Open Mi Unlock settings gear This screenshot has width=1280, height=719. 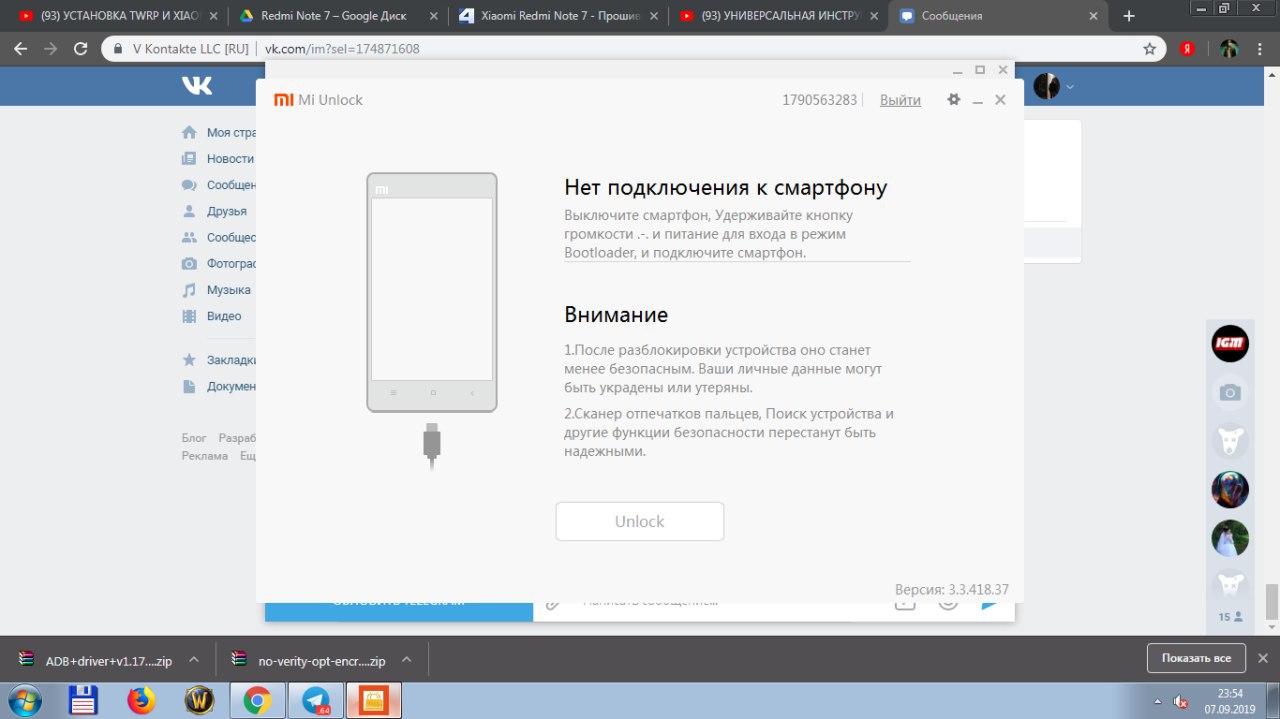[x=953, y=100]
